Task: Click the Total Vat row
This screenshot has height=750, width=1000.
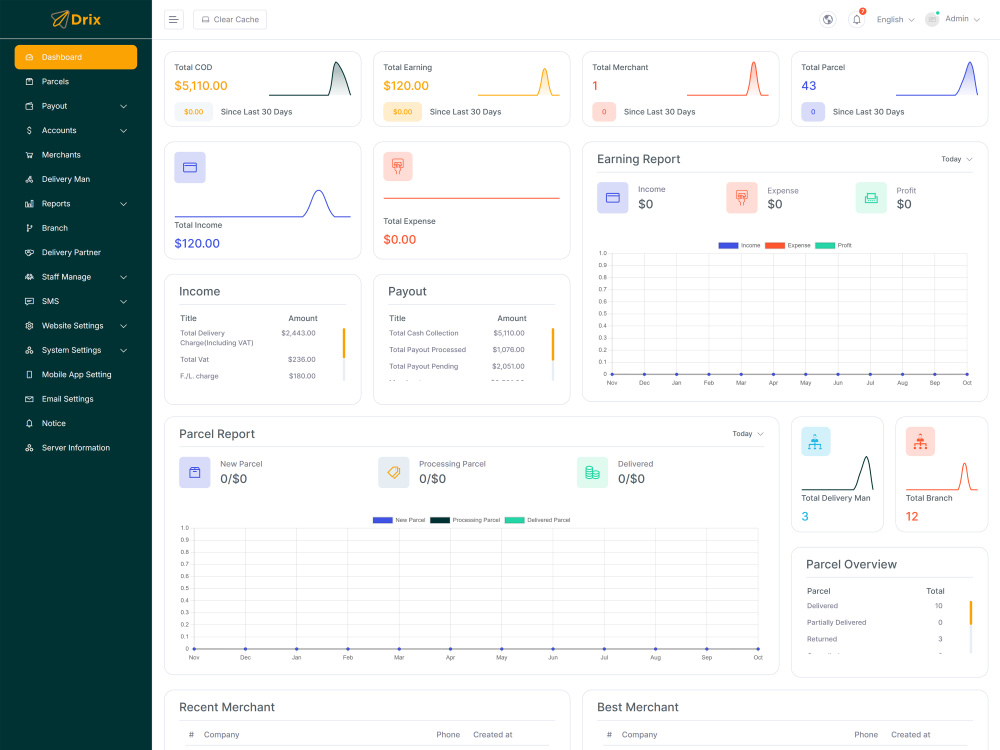Action: tap(248, 360)
